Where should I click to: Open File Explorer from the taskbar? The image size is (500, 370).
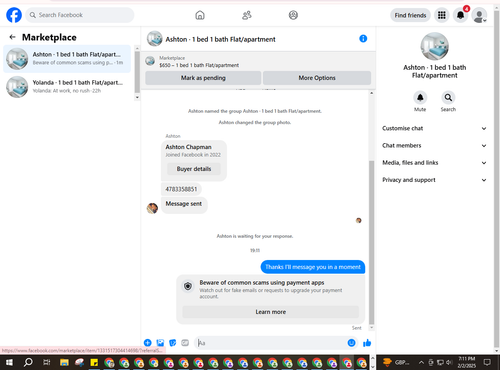pyautogui.click(x=64, y=362)
